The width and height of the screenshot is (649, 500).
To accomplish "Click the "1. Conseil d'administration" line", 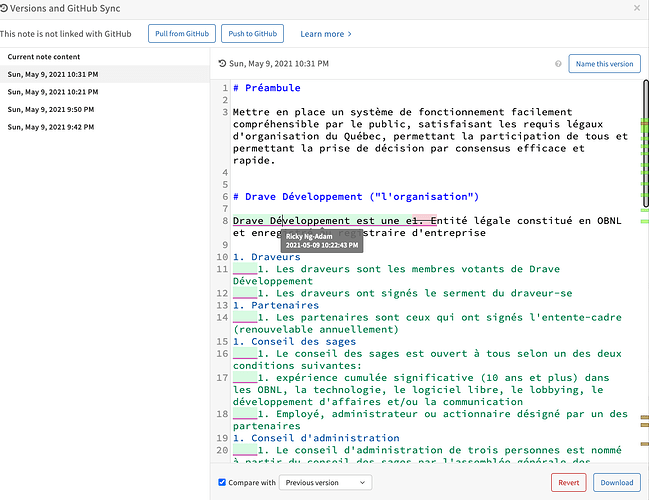I will 316,438.
